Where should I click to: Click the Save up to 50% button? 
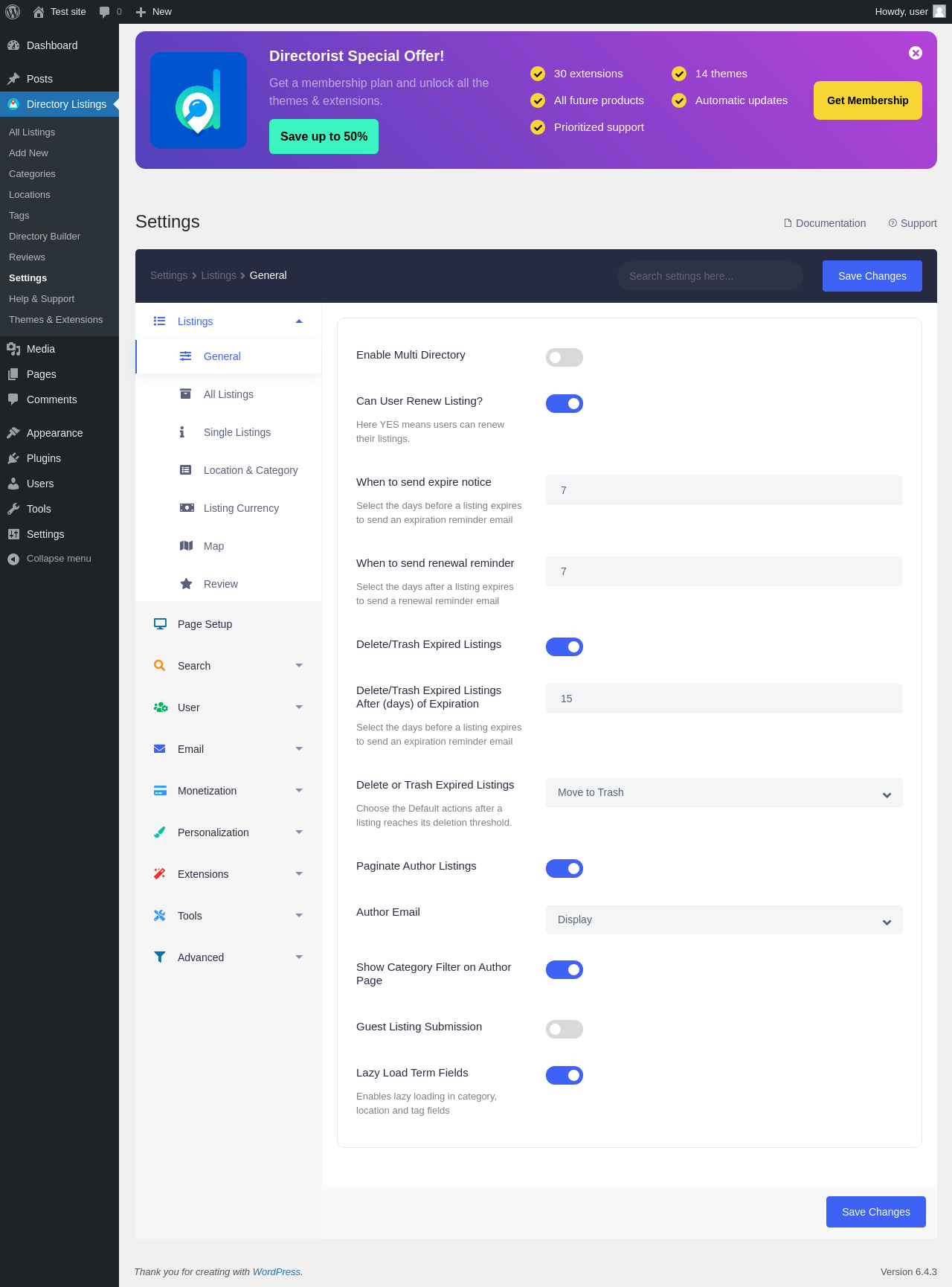pyautogui.click(x=324, y=137)
